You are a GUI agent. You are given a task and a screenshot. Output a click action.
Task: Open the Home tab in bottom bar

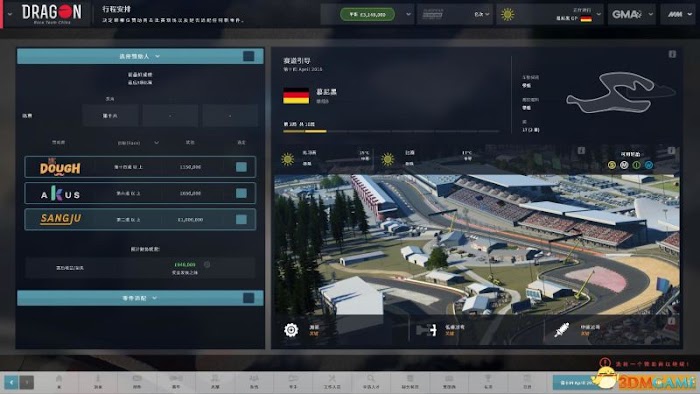click(58, 382)
